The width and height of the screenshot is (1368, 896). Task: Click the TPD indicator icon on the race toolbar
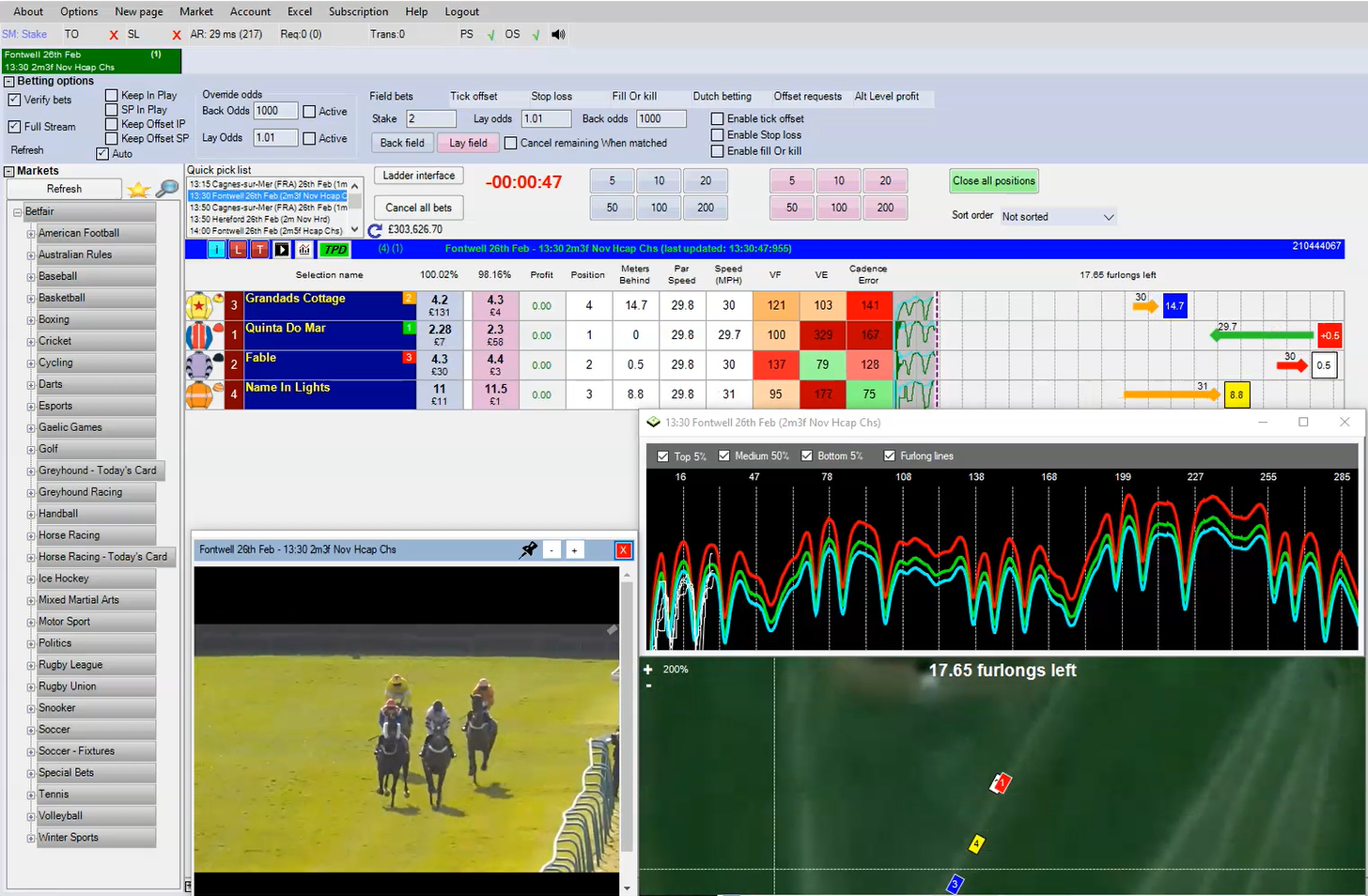tap(334, 248)
